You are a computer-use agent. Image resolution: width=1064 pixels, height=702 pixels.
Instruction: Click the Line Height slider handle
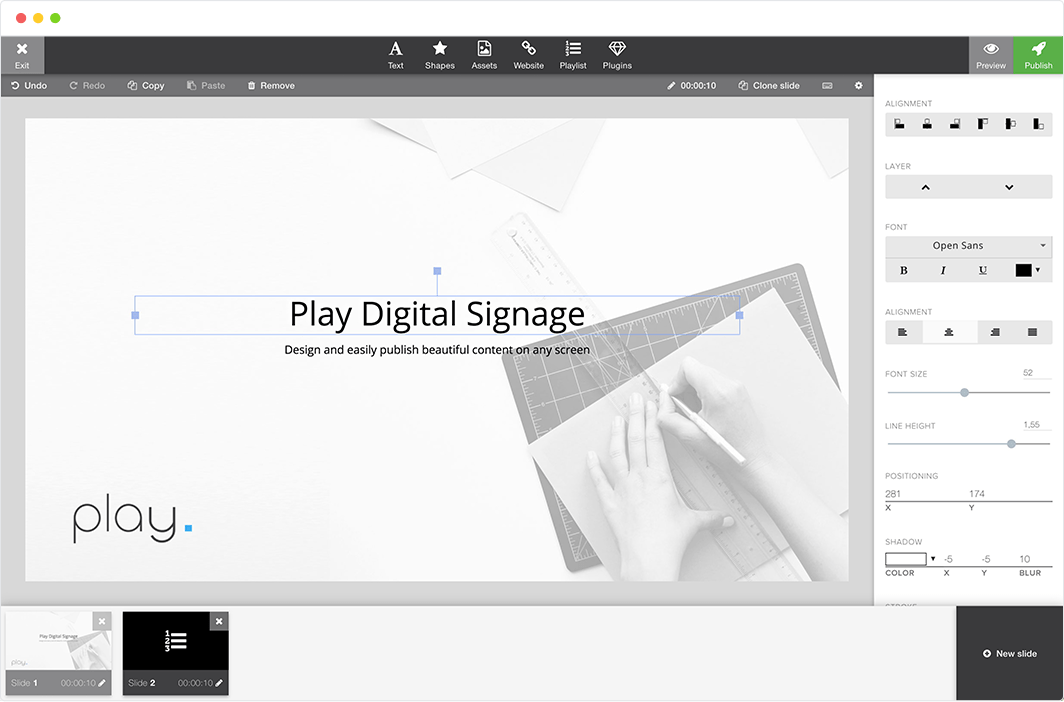(1011, 444)
